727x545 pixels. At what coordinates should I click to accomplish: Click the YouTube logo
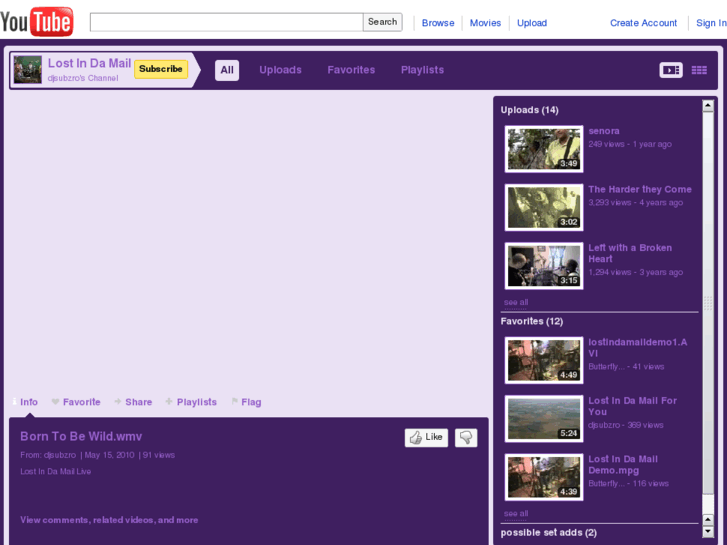tap(37, 21)
